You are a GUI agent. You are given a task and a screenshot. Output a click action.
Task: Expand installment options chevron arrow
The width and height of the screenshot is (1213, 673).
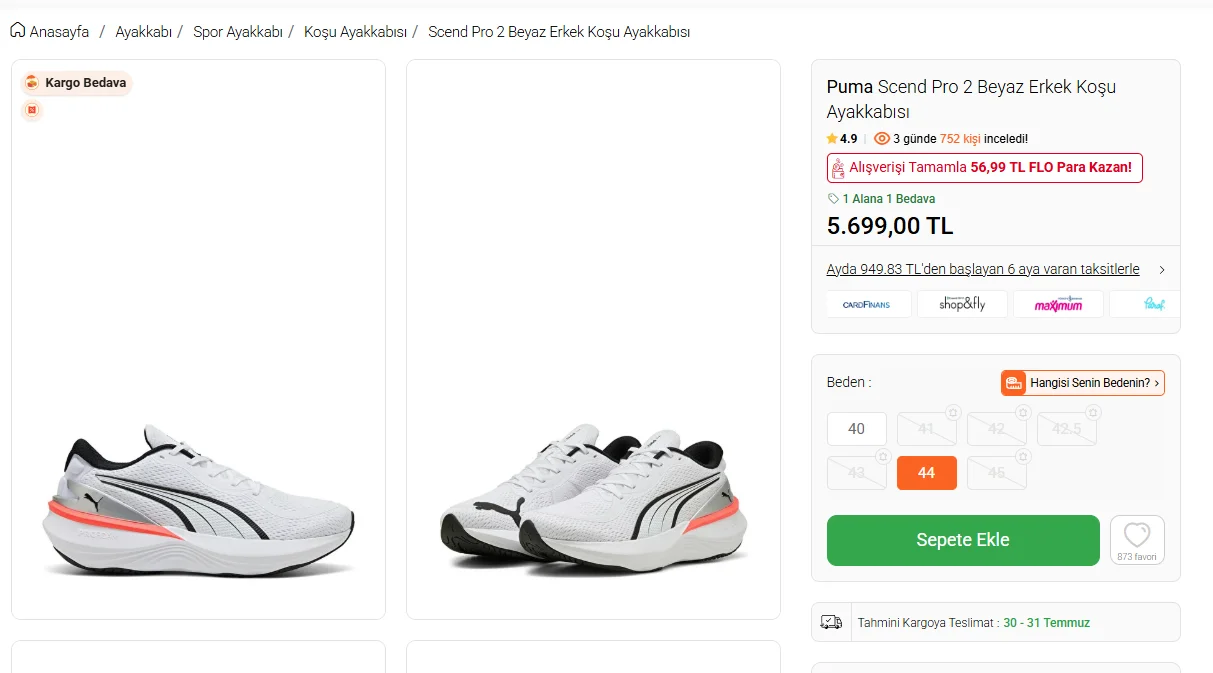point(1162,270)
